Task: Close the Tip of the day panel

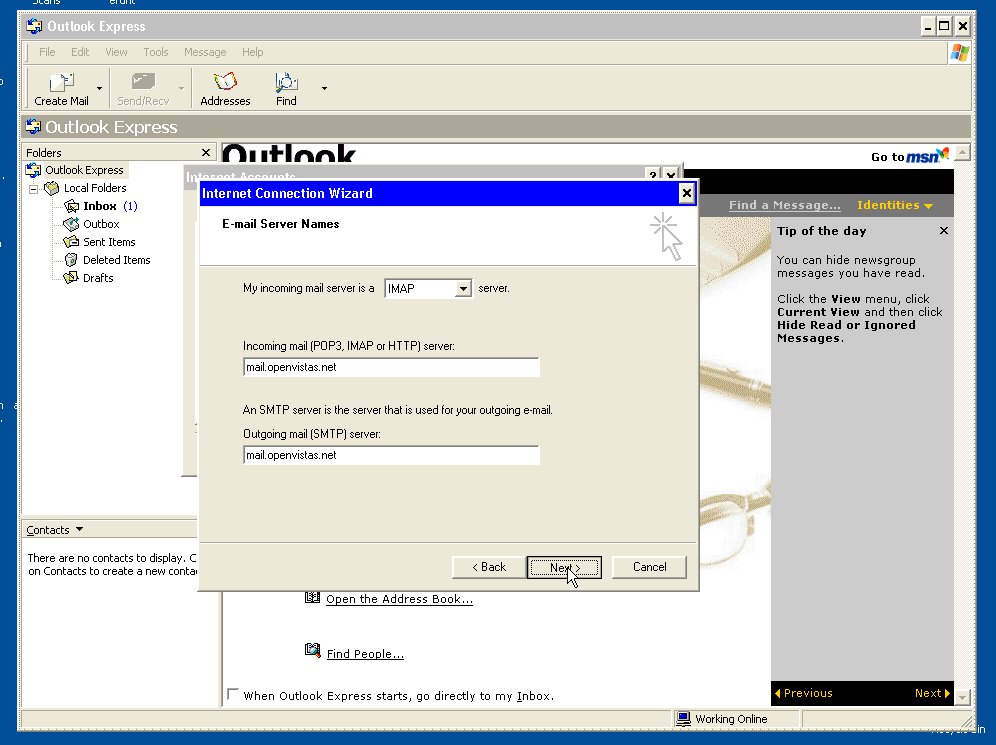Action: coord(944,231)
